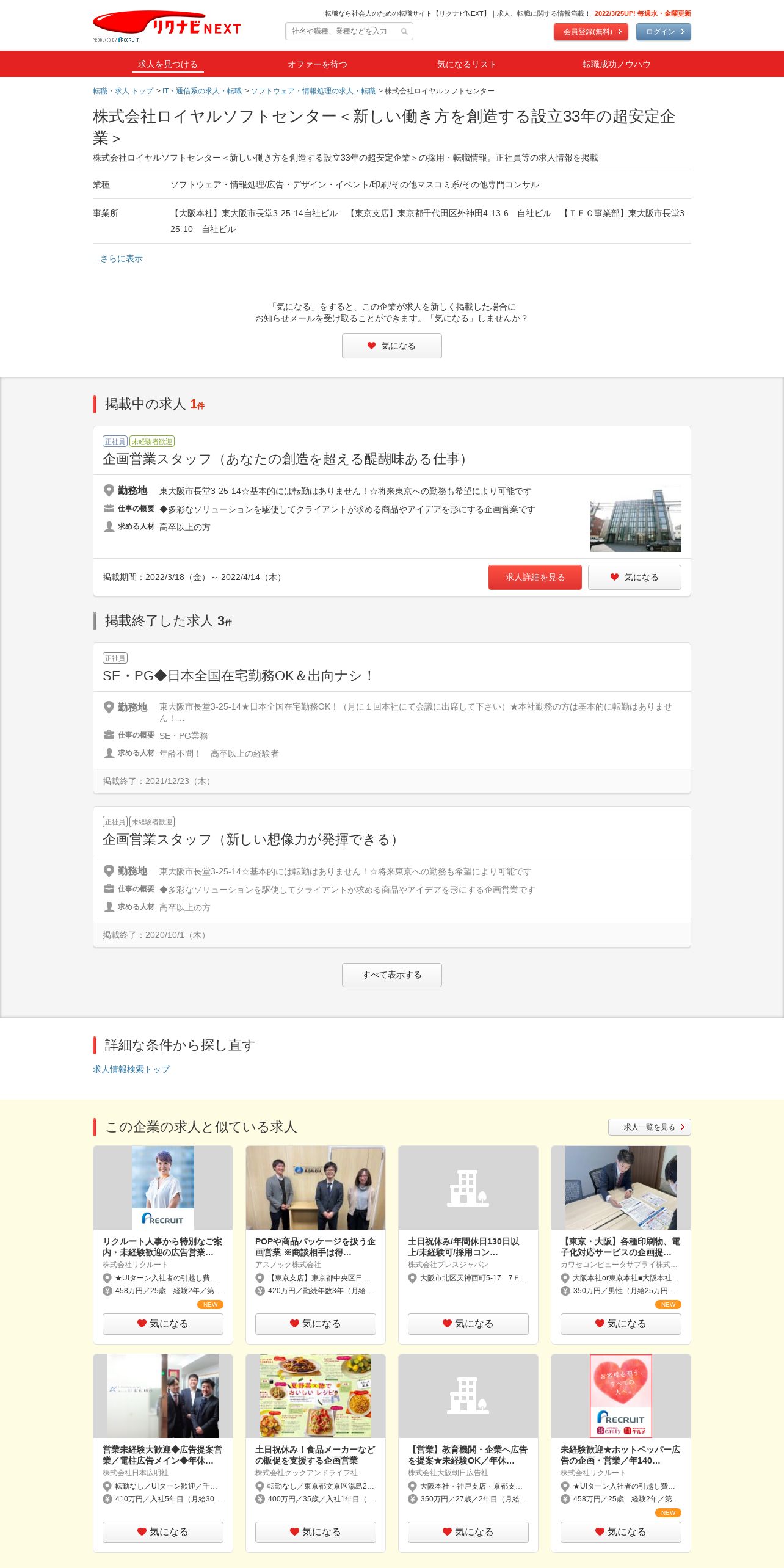The height and width of the screenshot is (1568, 784).
Task: Click the 日本広明社 office photo thumbnail
Action: (163, 1396)
